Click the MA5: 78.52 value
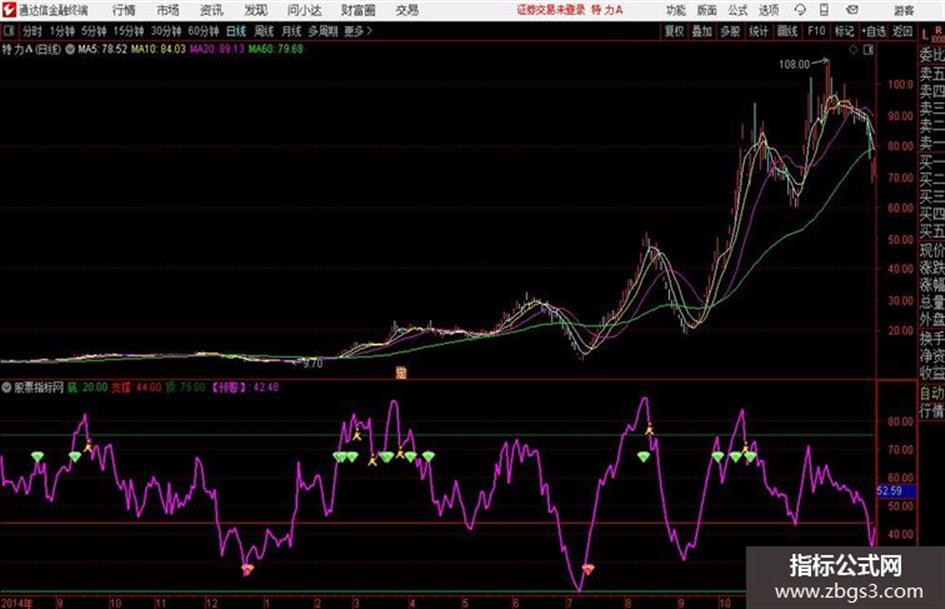The width and height of the screenshot is (945, 609). [x=102, y=49]
